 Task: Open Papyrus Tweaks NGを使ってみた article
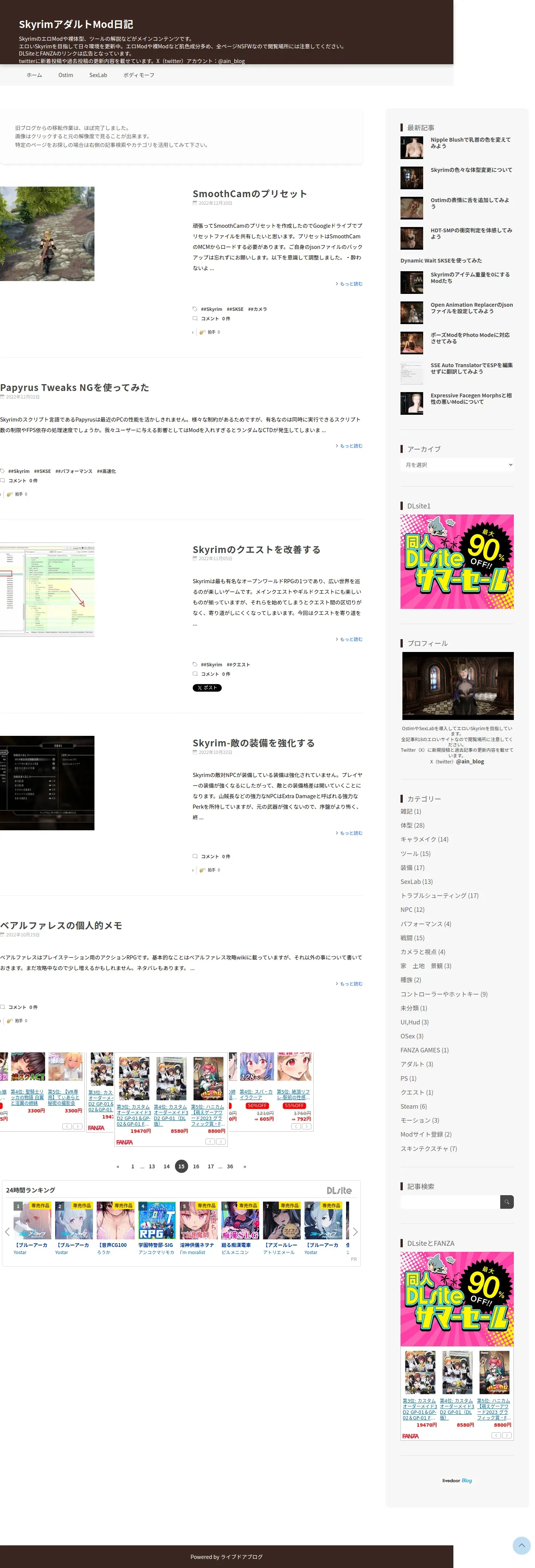coord(74,388)
